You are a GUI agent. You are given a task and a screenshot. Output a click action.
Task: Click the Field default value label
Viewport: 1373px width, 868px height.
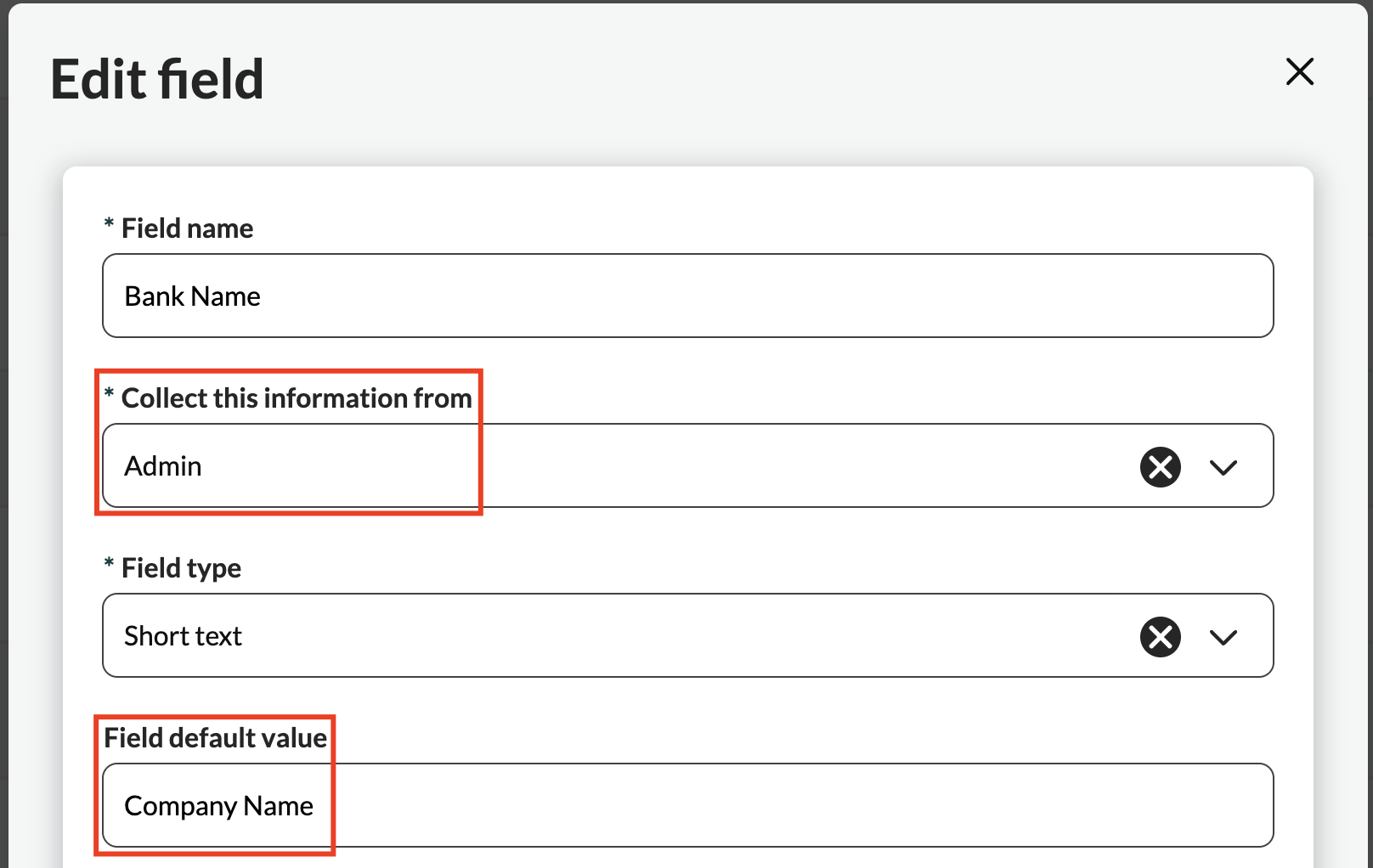coord(215,738)
